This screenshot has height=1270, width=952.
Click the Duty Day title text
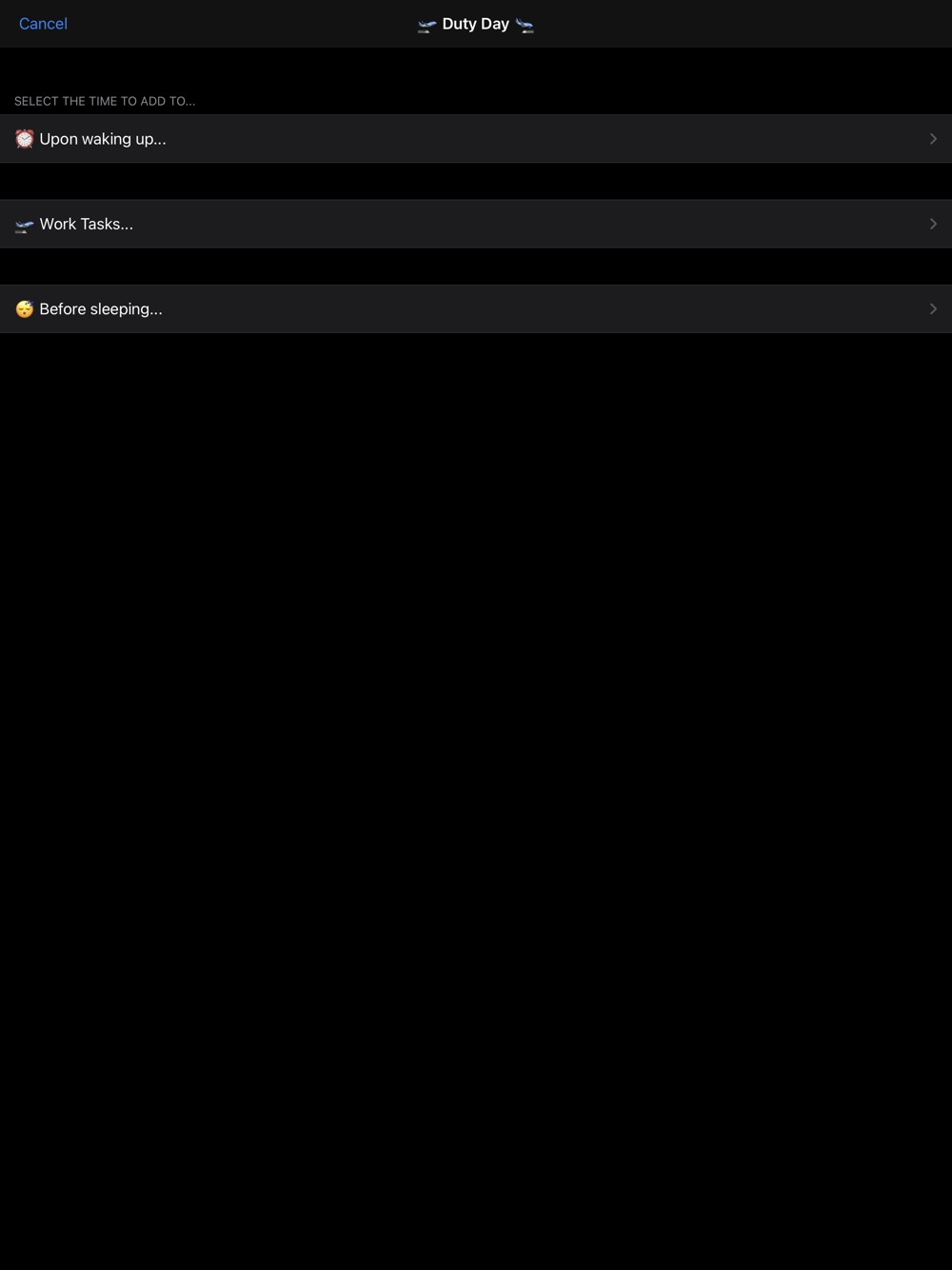(x=476, y=24)
